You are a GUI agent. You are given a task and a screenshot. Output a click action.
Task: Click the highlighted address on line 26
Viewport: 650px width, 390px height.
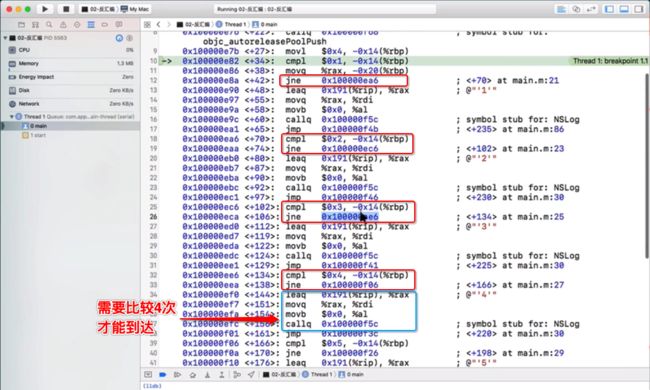click(x=350, y=217)
